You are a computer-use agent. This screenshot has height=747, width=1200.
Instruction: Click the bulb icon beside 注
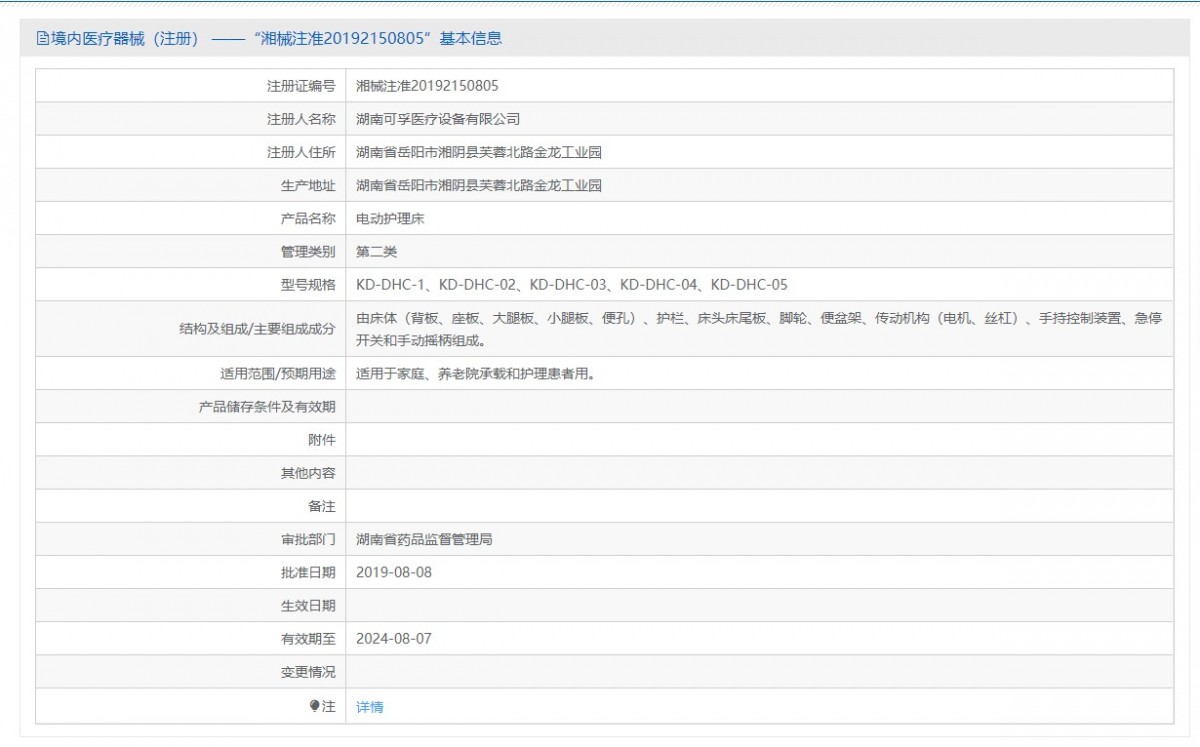(x=315, y=706)
